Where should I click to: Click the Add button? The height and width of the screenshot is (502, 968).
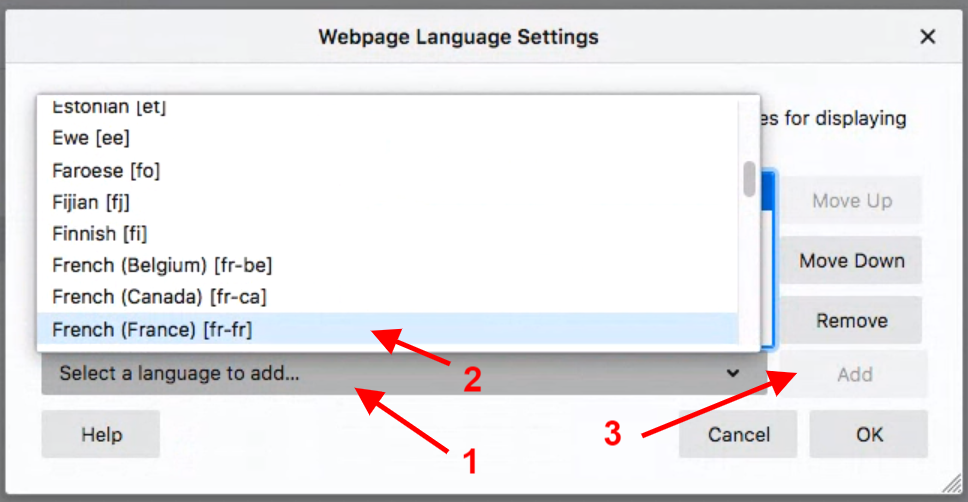pos(855,375)
